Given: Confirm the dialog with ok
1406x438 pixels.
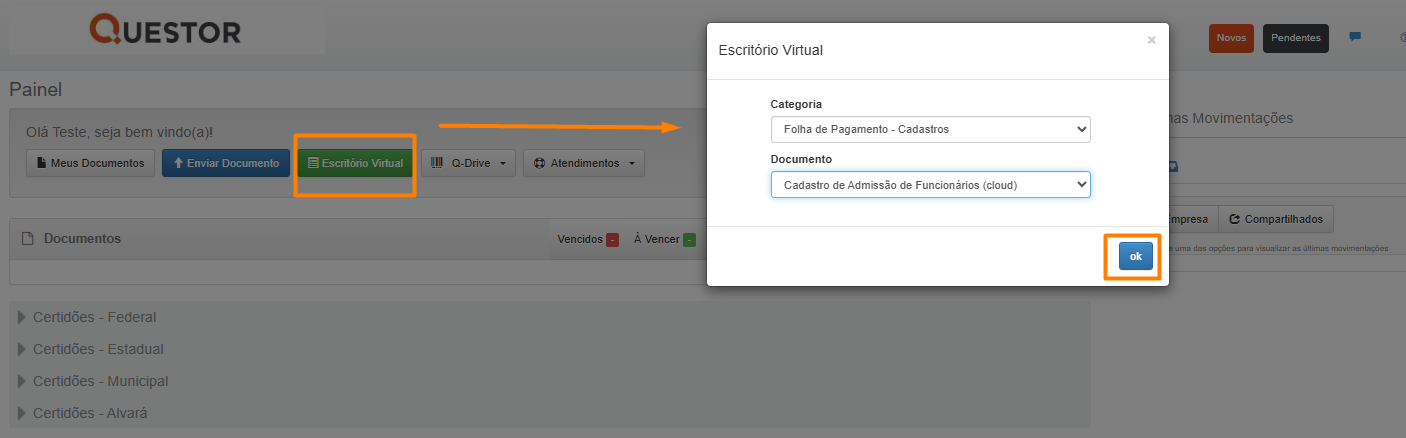Looking at the screenshot, I should click(1135, 257).
